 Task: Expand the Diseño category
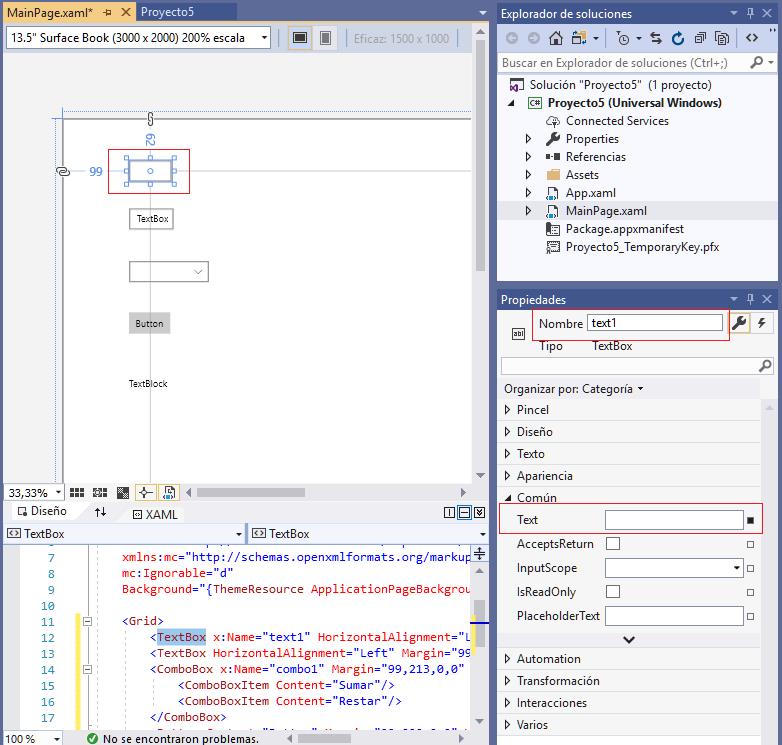click(508, 432)
